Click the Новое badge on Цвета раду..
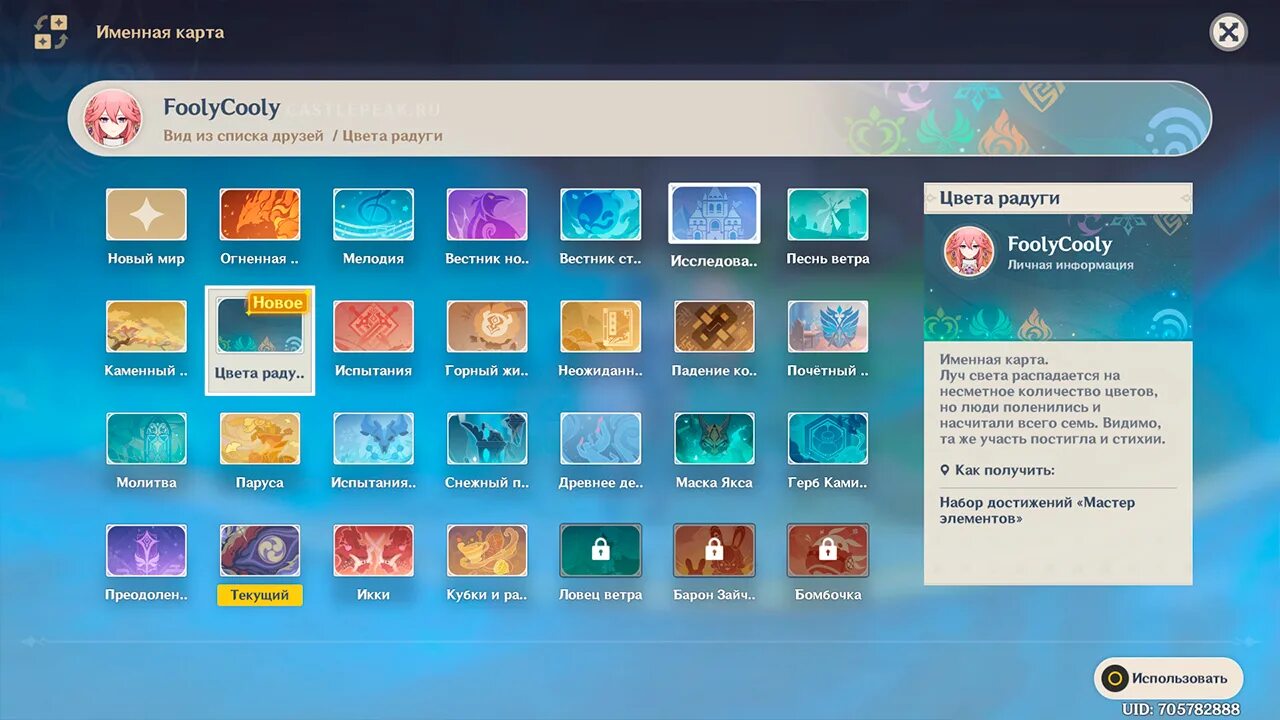This screenshot has width=1280, height=720. 276,303
